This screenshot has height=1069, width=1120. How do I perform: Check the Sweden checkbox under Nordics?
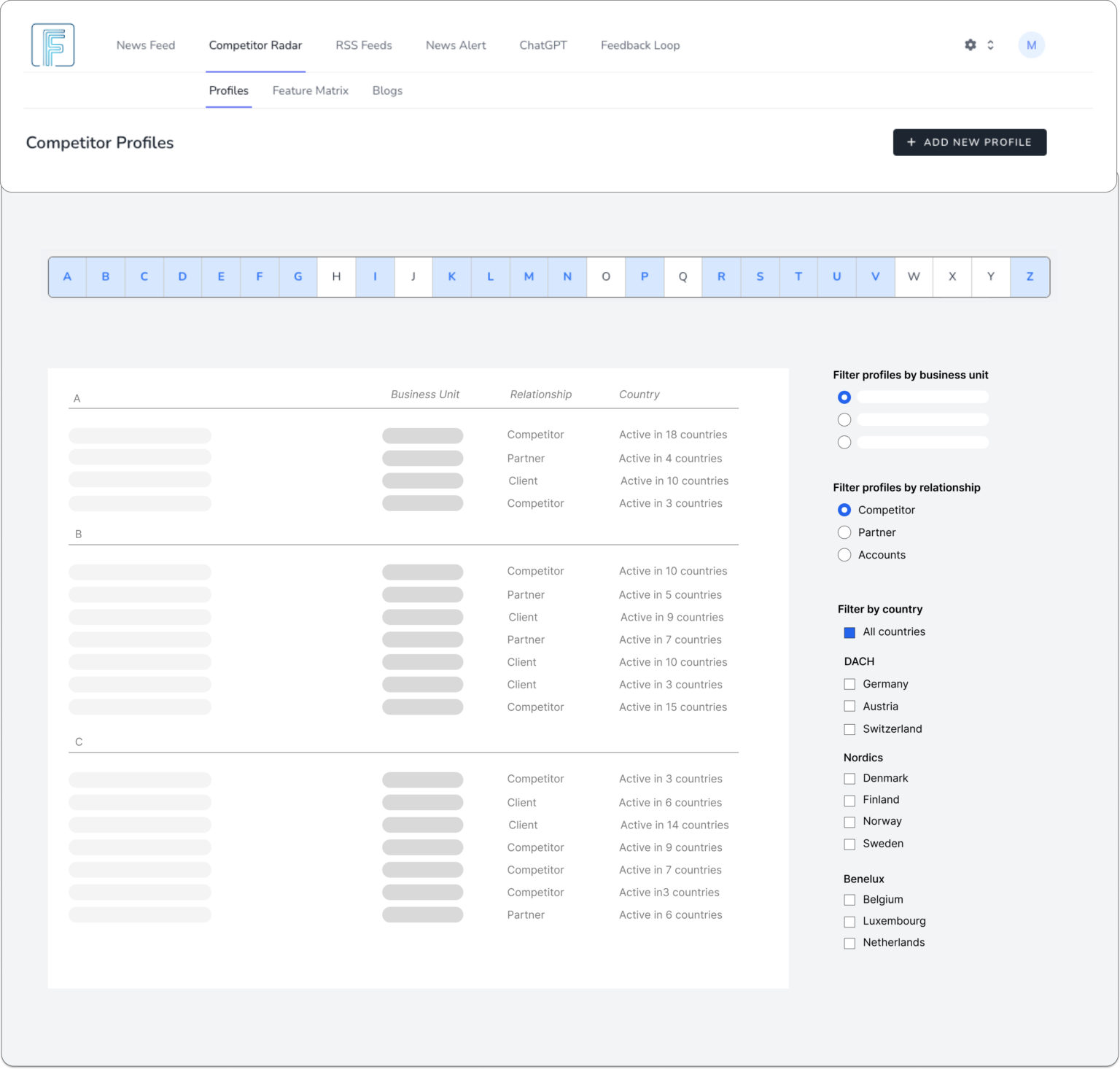coord(849,844)
